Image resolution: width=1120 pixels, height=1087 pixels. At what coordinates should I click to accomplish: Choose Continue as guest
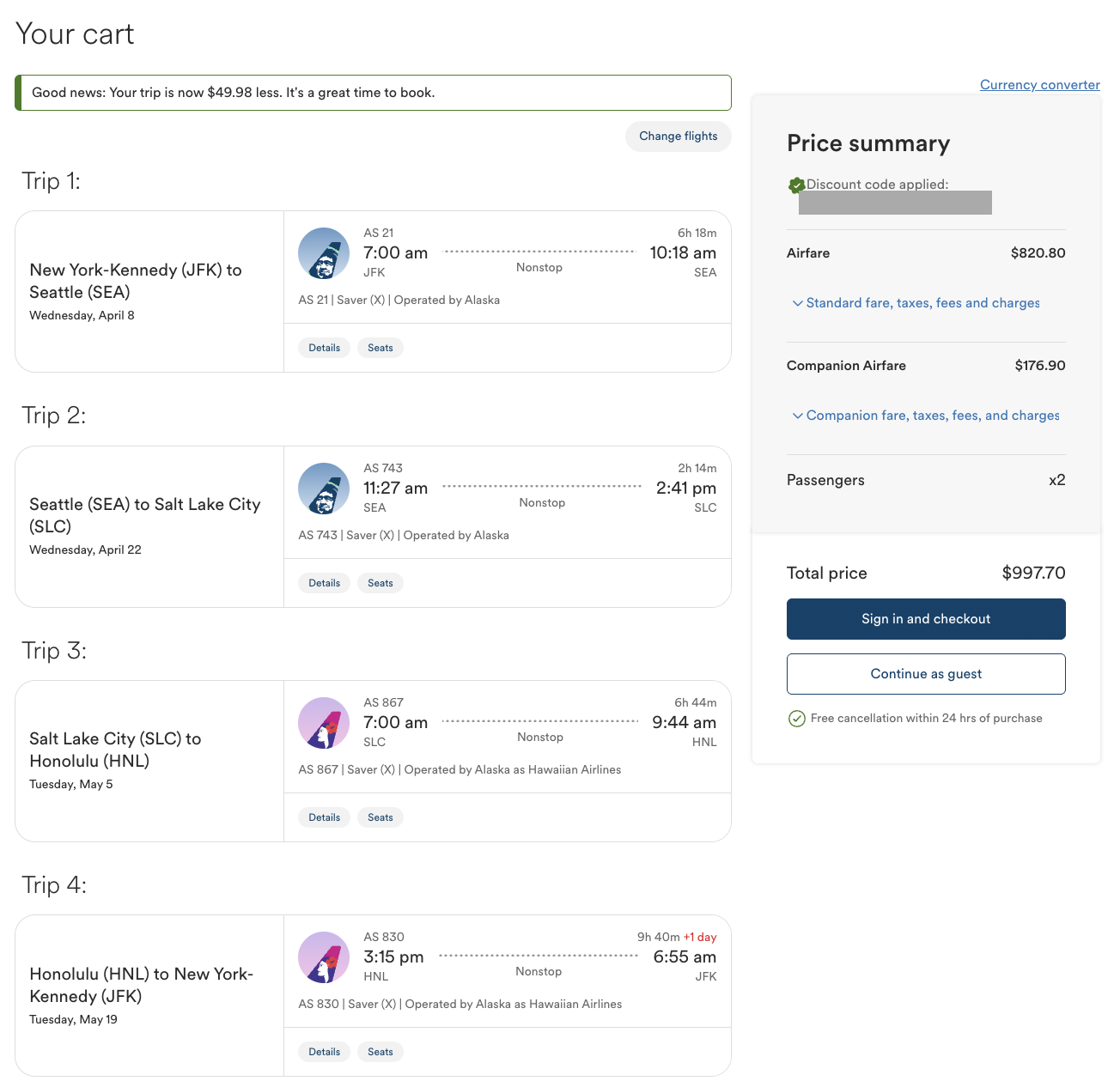point(925,674)
